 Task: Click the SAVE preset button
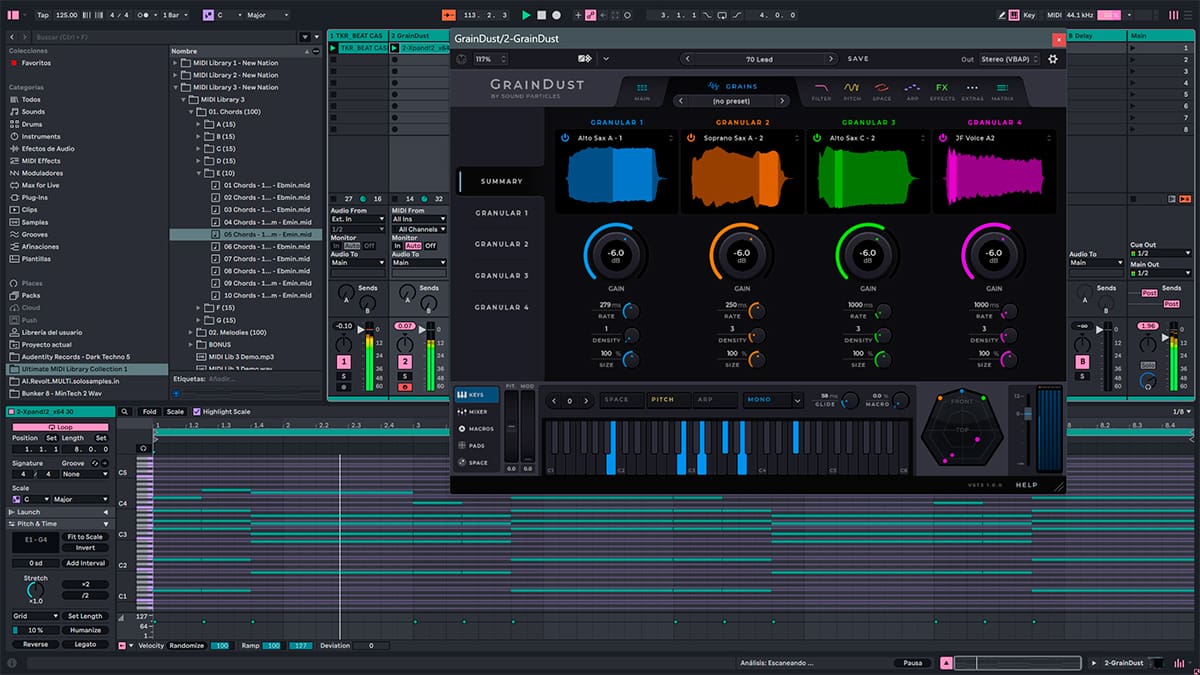(858, 59)
